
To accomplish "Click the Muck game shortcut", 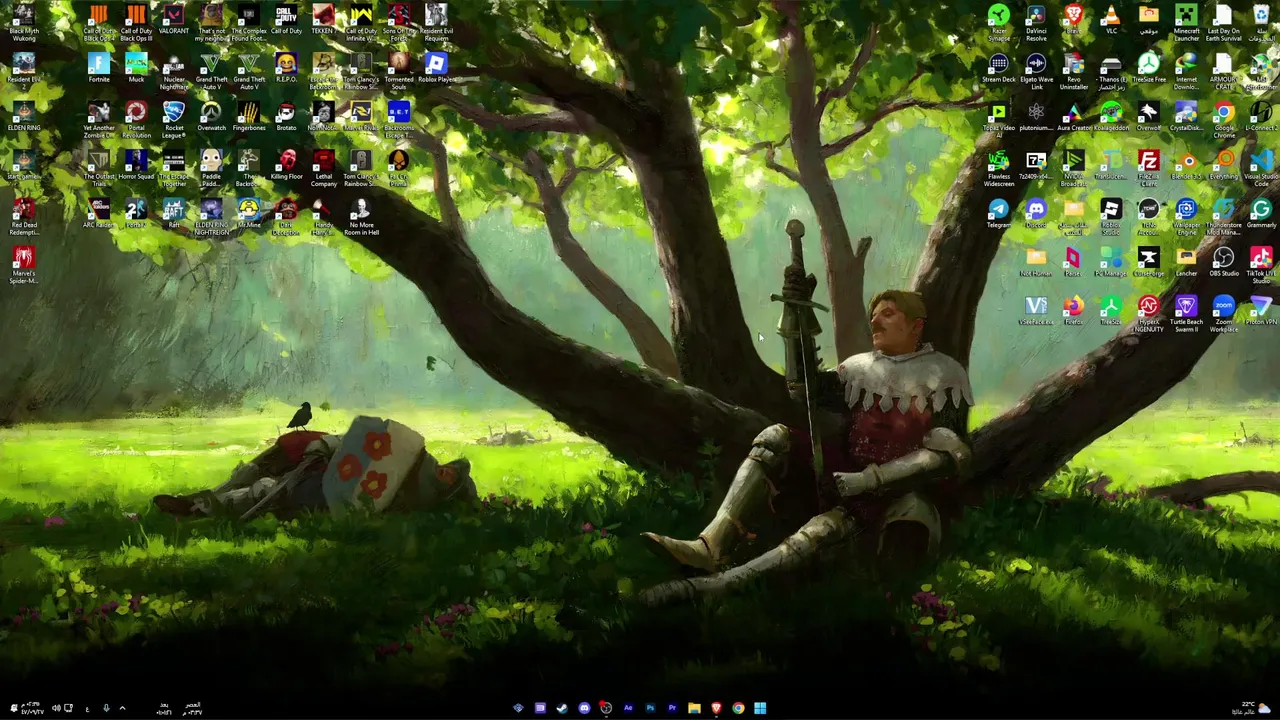I will point(136,68).
